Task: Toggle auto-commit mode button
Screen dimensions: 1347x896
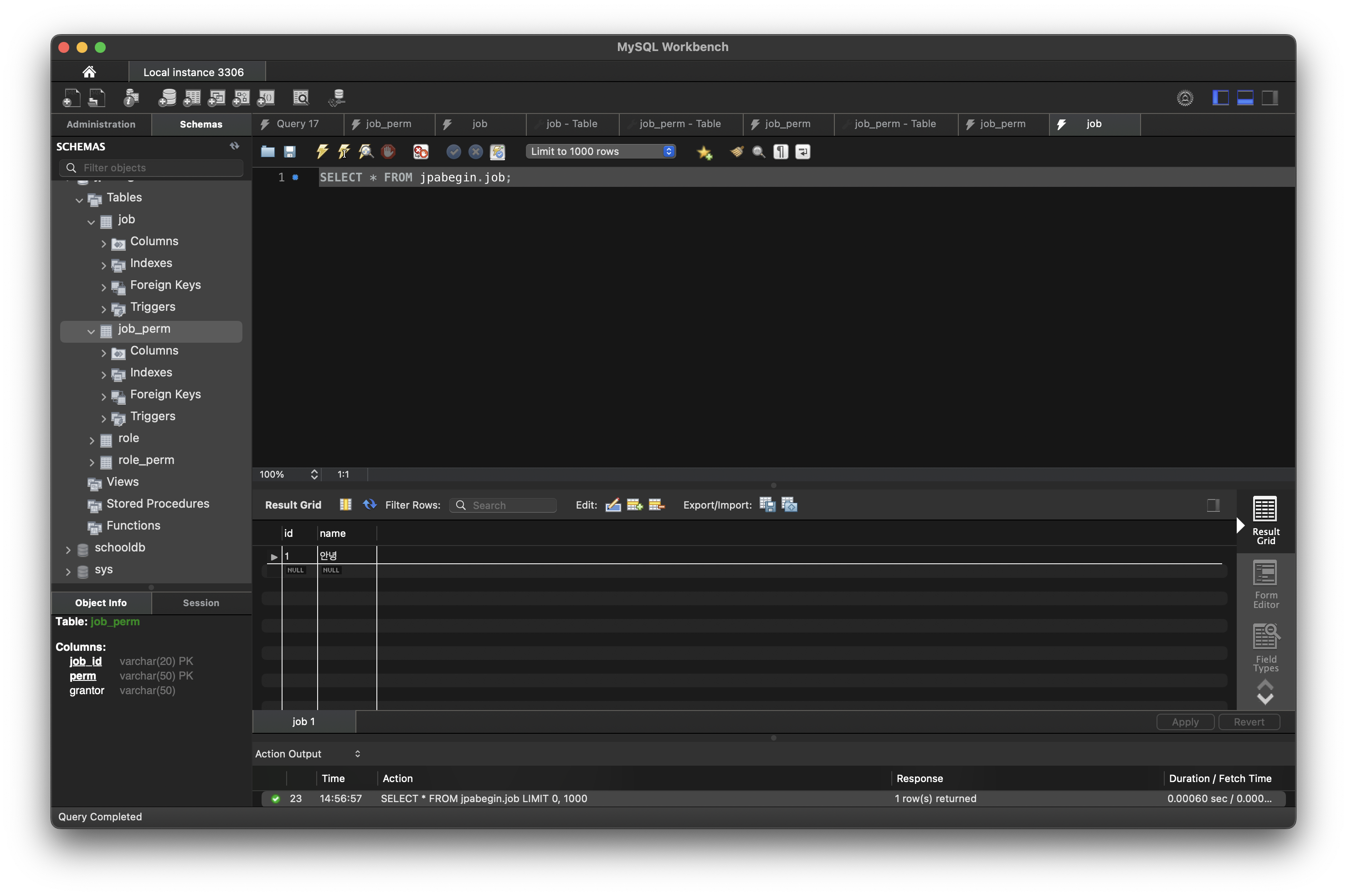Action: pyautogui.click(x=498, y=151)
